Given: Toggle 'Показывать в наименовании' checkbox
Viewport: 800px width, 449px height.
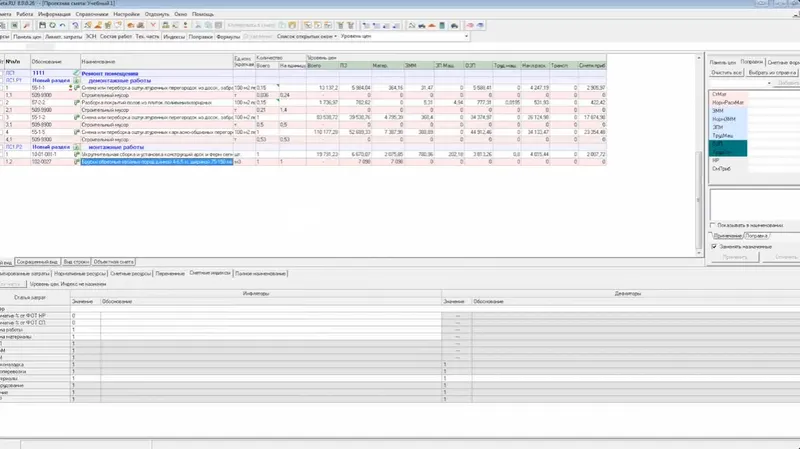Looking at the screenshot, I should (713, 225).
